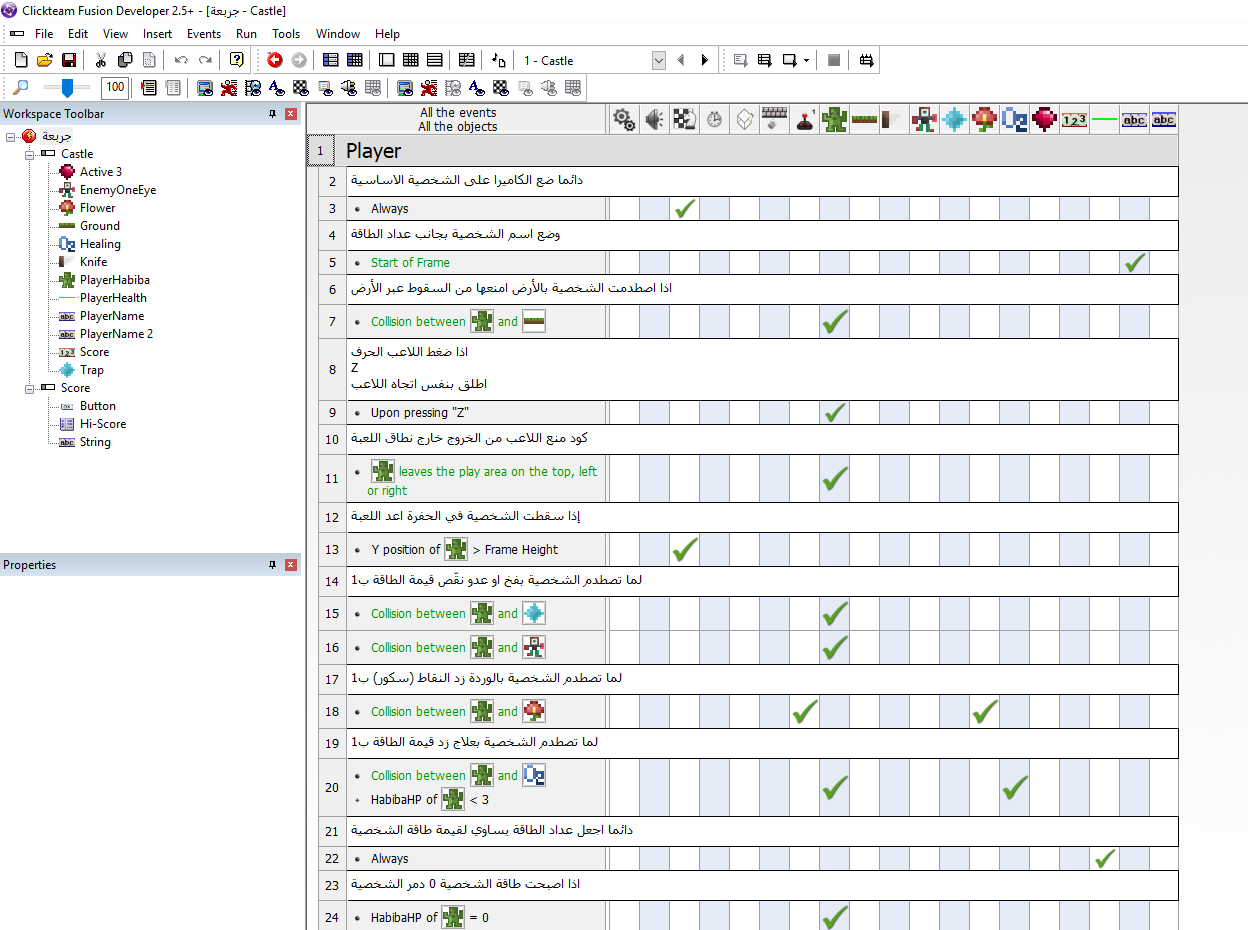The image size is (1248, 930).
Task: Save the application using the floppy icon
Action: 69,60
